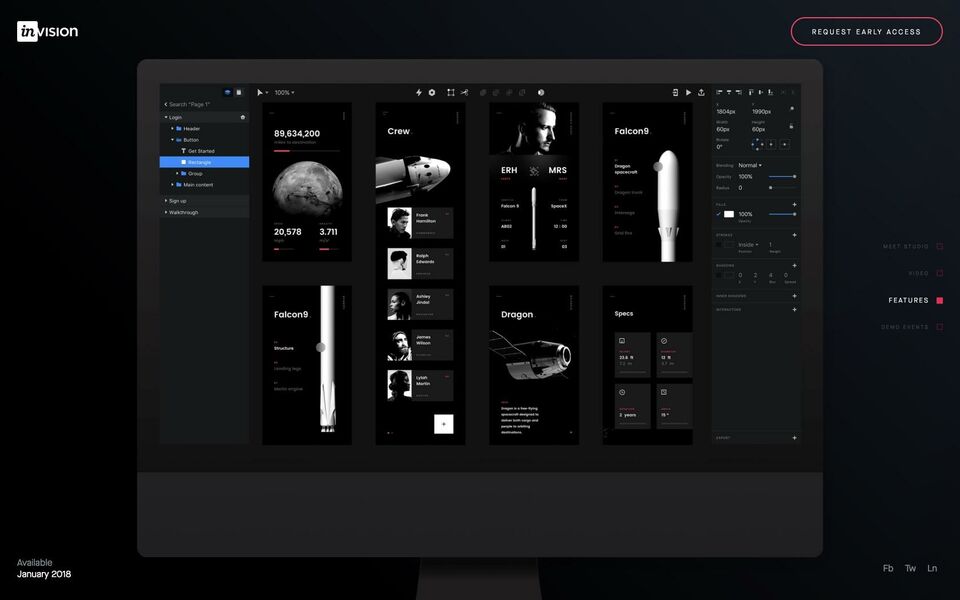Open canvas settings via the gear icon
960x600 pixels.
(430, 91)
